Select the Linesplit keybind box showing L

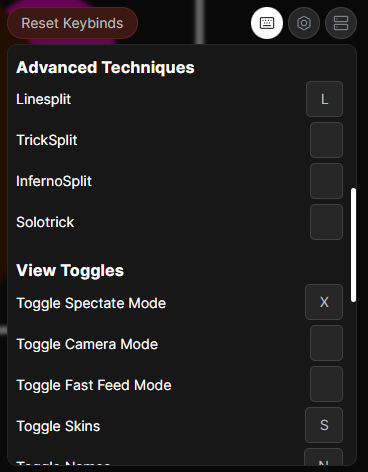click(x=324, y=99)
